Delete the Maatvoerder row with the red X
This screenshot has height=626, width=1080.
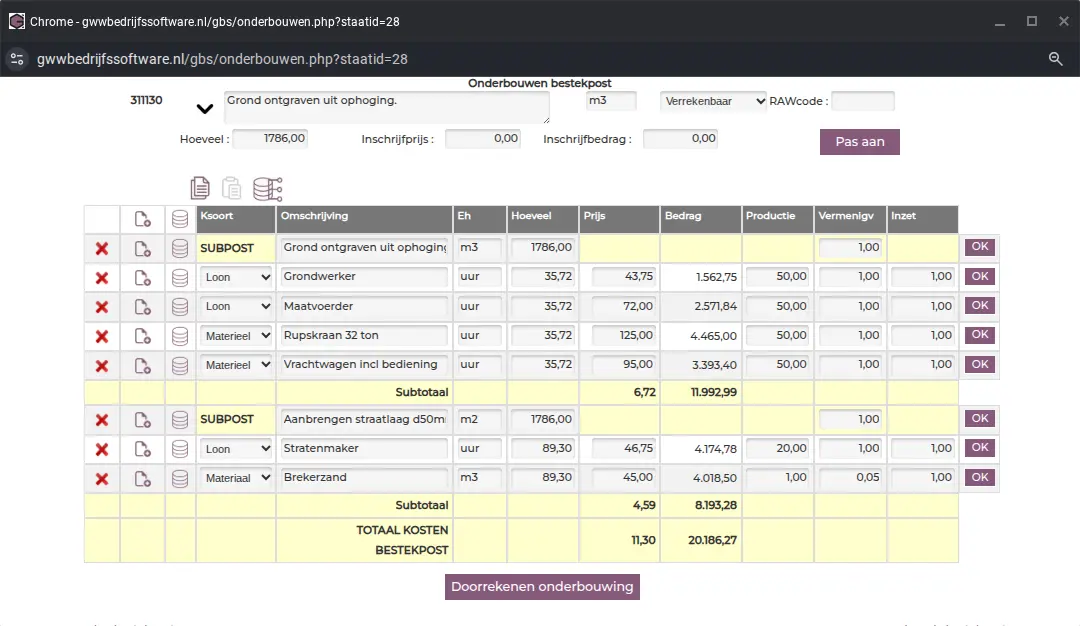102,307
